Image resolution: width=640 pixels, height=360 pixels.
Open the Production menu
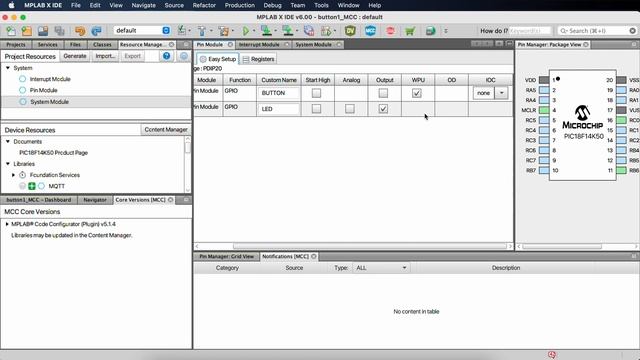click(240, 5)
